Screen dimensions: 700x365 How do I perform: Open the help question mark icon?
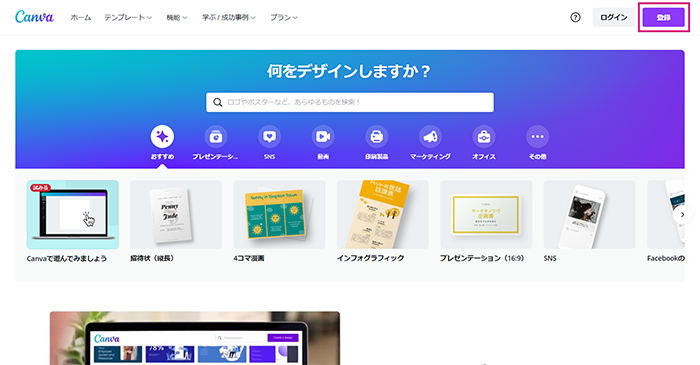pos(575,17)
